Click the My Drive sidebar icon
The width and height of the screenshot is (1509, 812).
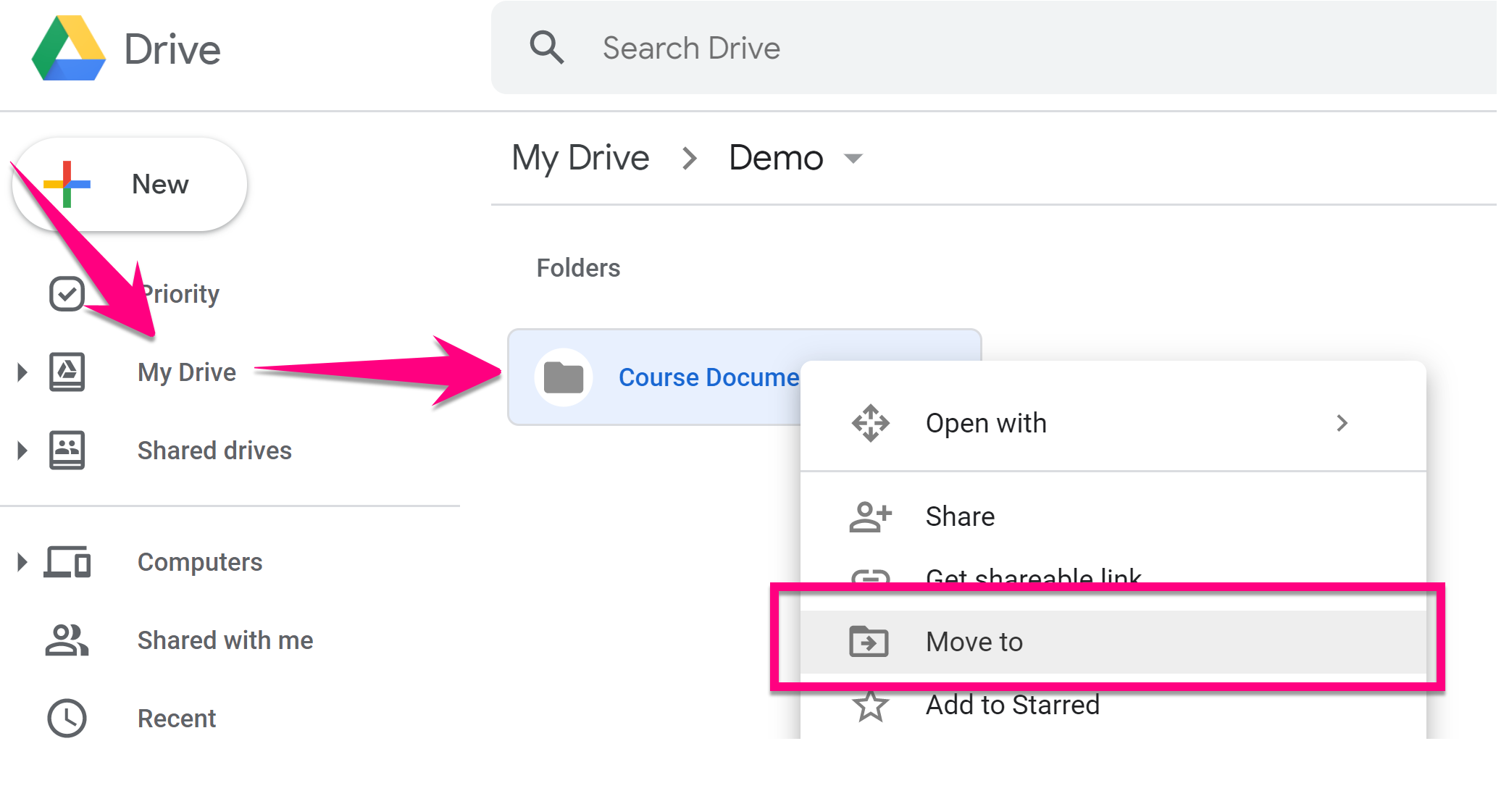(x=67, y=372)
